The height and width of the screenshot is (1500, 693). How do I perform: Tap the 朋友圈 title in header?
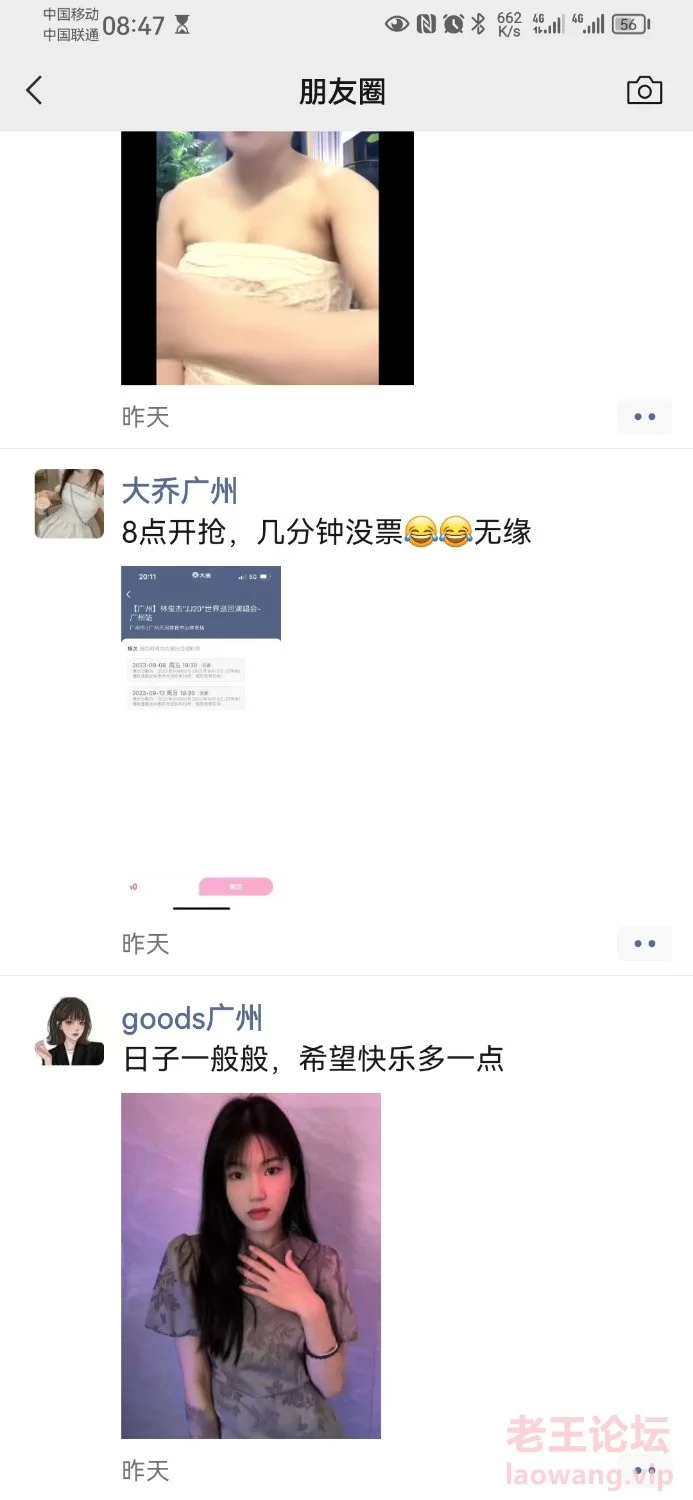pos(342,91)
